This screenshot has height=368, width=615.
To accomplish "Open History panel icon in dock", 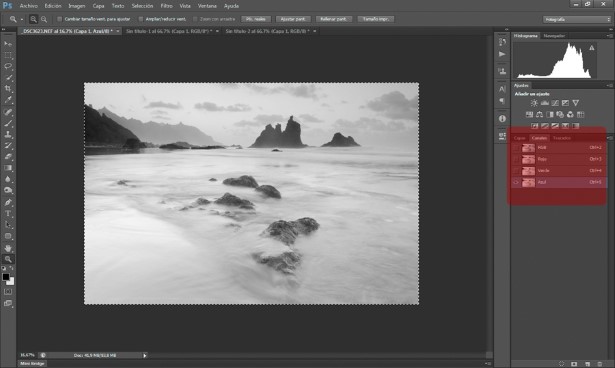I will [502, 42].
